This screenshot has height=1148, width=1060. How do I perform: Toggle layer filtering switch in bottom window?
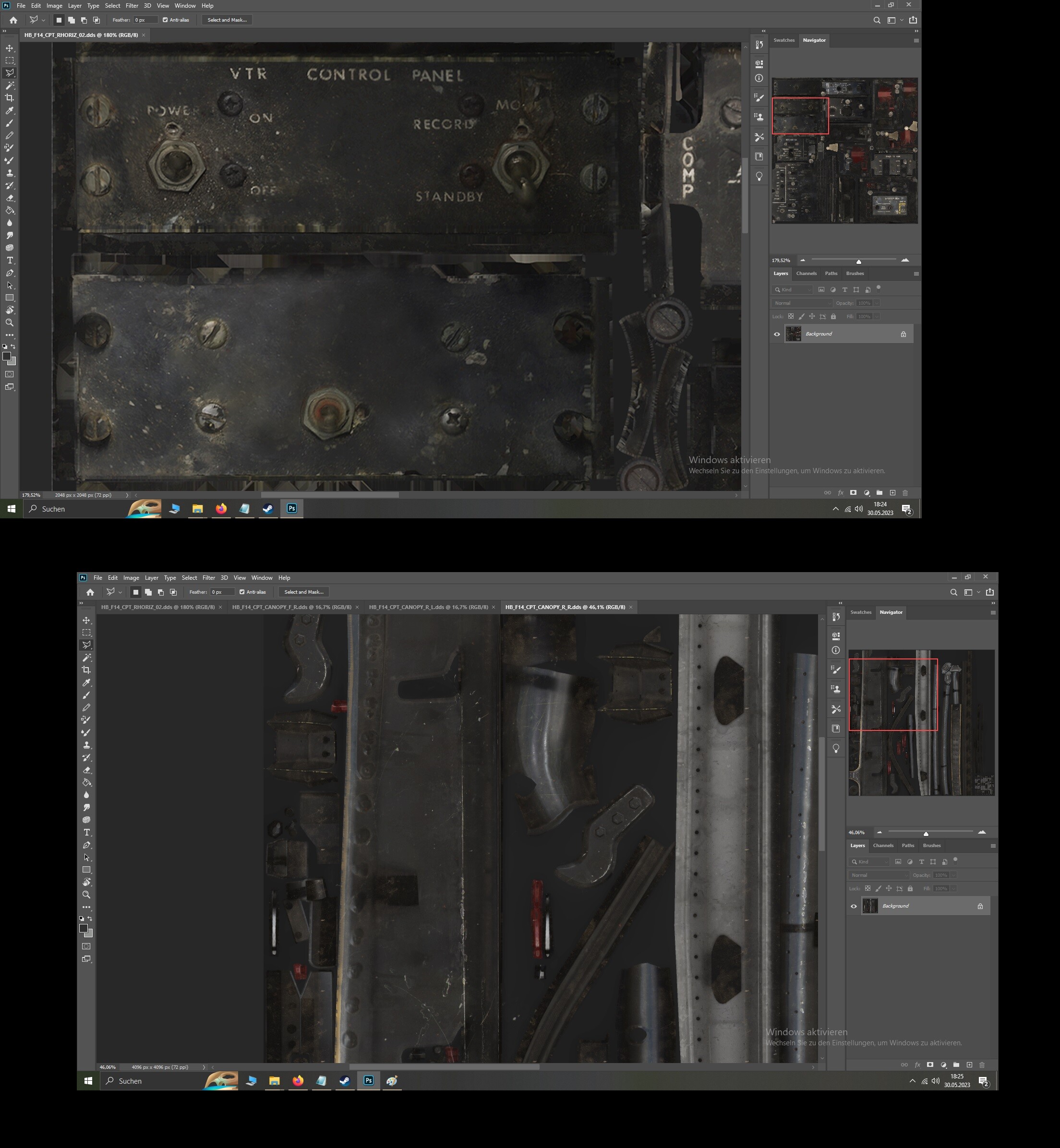[955, 861]
